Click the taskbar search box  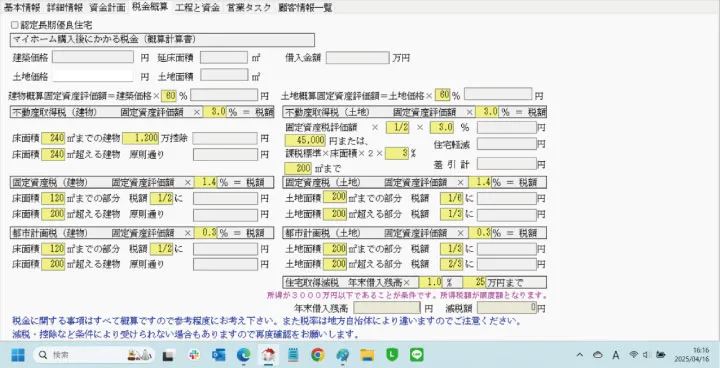coord(94,355)
